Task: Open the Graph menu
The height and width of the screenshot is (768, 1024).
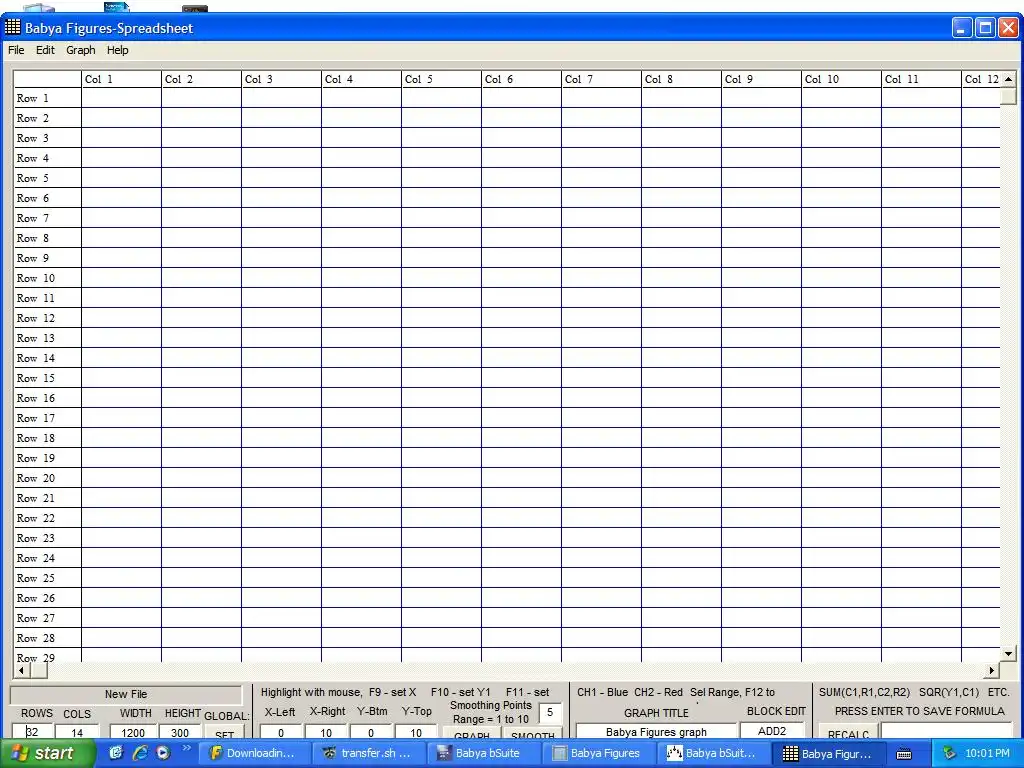Action: 80,50
